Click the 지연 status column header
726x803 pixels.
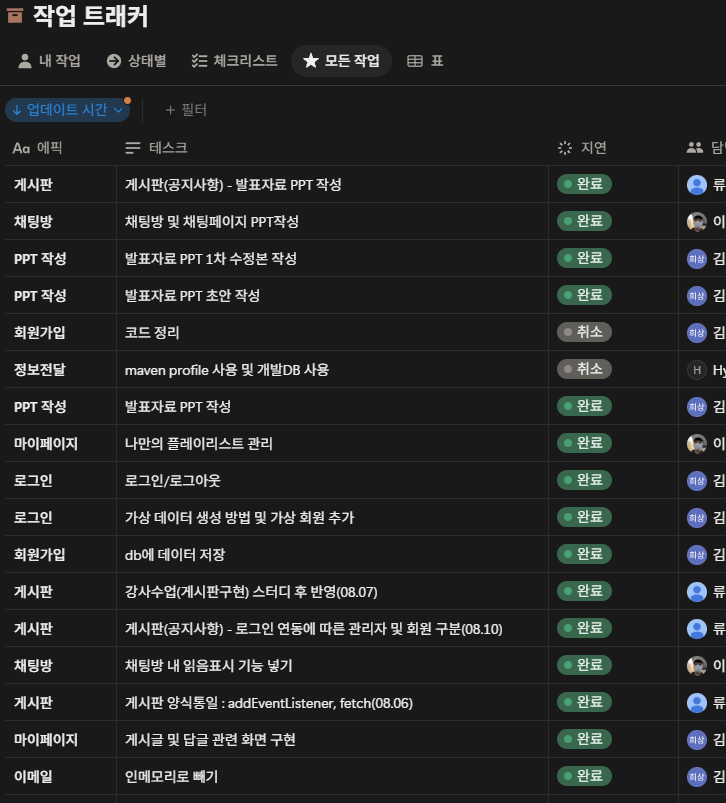pyautogui.click(x=582, y=148)
